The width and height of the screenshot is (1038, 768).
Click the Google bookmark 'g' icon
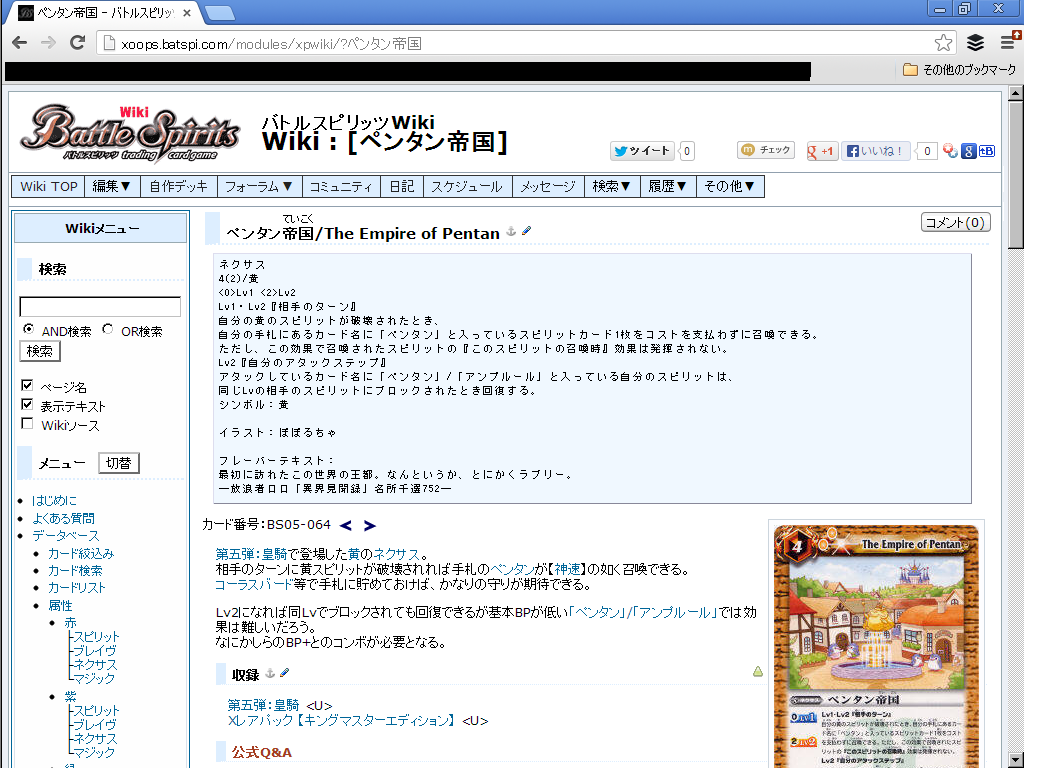pyautogui.click(x=968, y=151)
